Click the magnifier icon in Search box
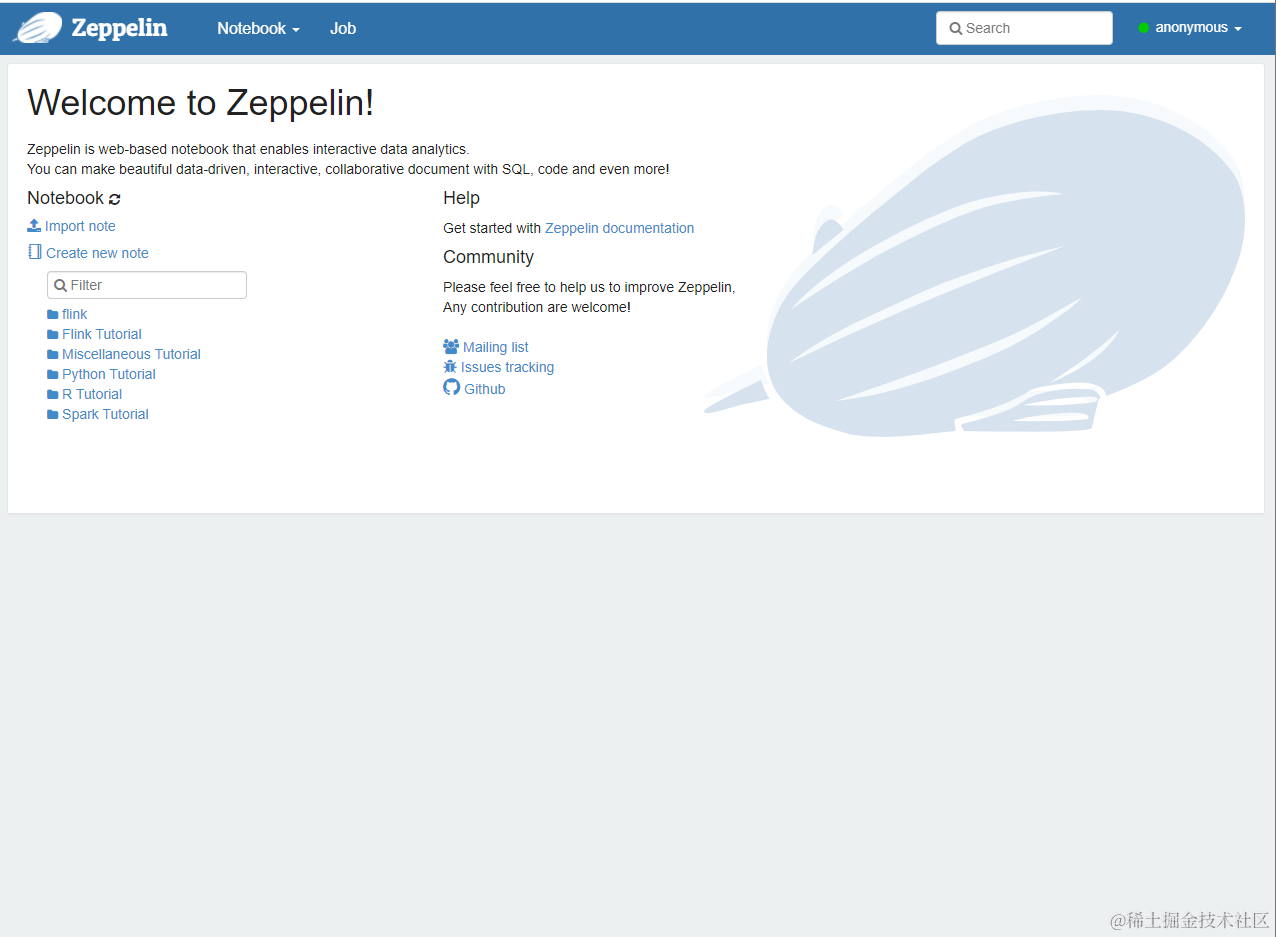The height and width of the screenshot is (937, 1276). (956, 28)
